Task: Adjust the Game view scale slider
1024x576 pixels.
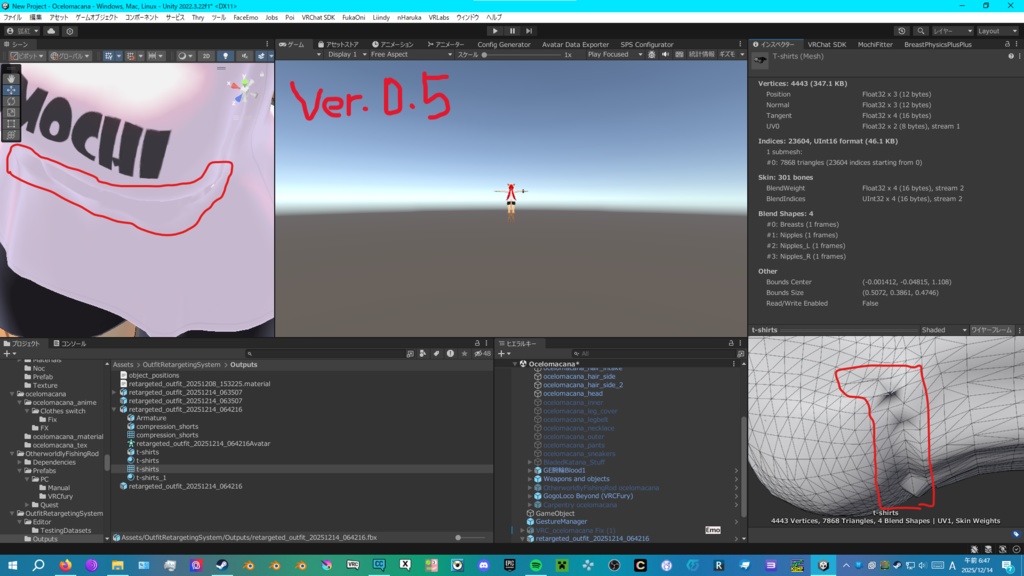Action: [x=522, y=55]
